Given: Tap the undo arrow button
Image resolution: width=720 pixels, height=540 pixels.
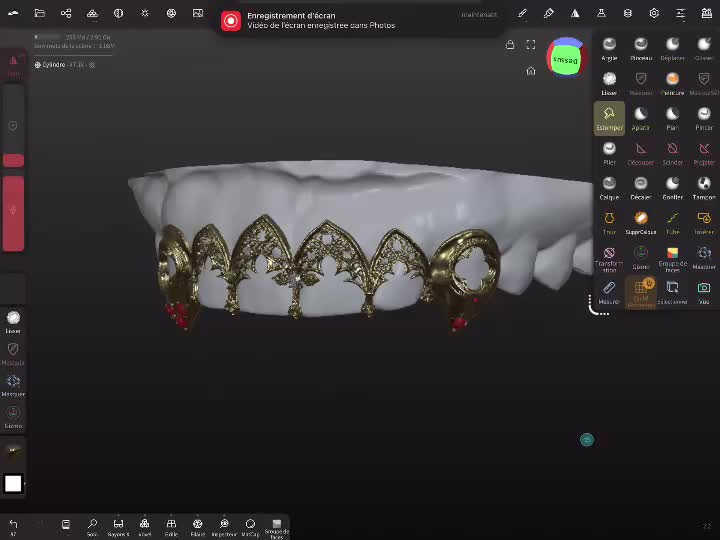Looking at the screenshot, I should [13, 525].
